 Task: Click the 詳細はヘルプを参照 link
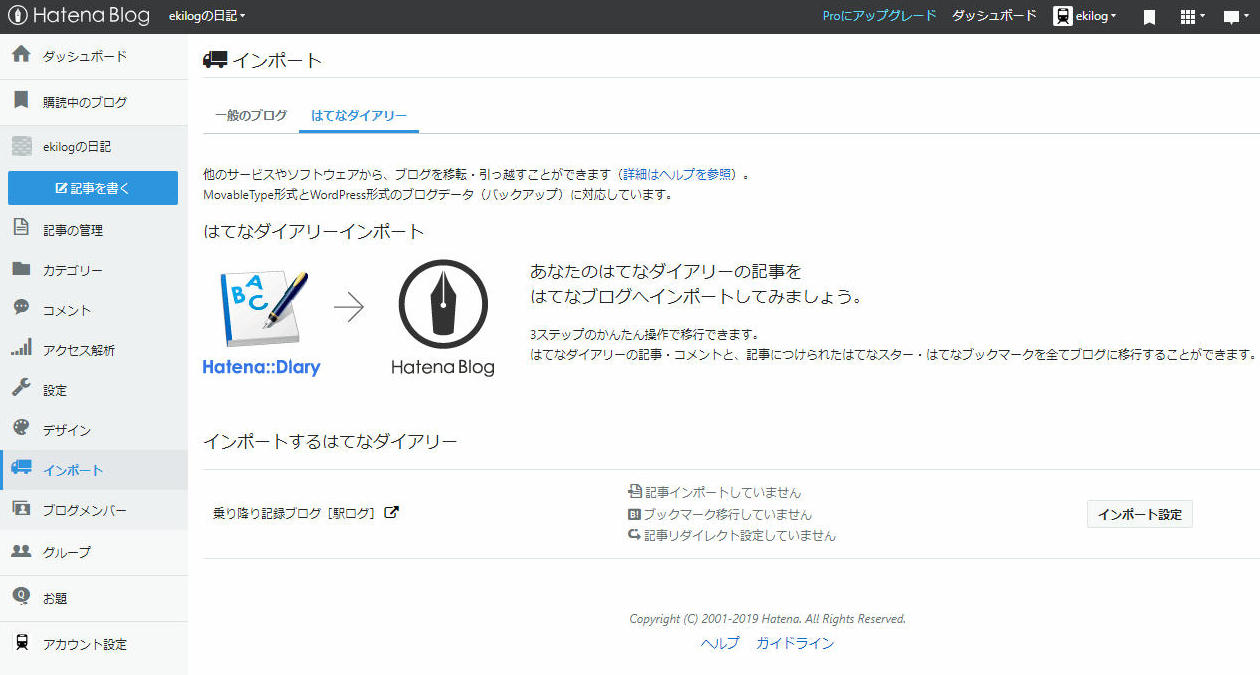pos(677,174)
